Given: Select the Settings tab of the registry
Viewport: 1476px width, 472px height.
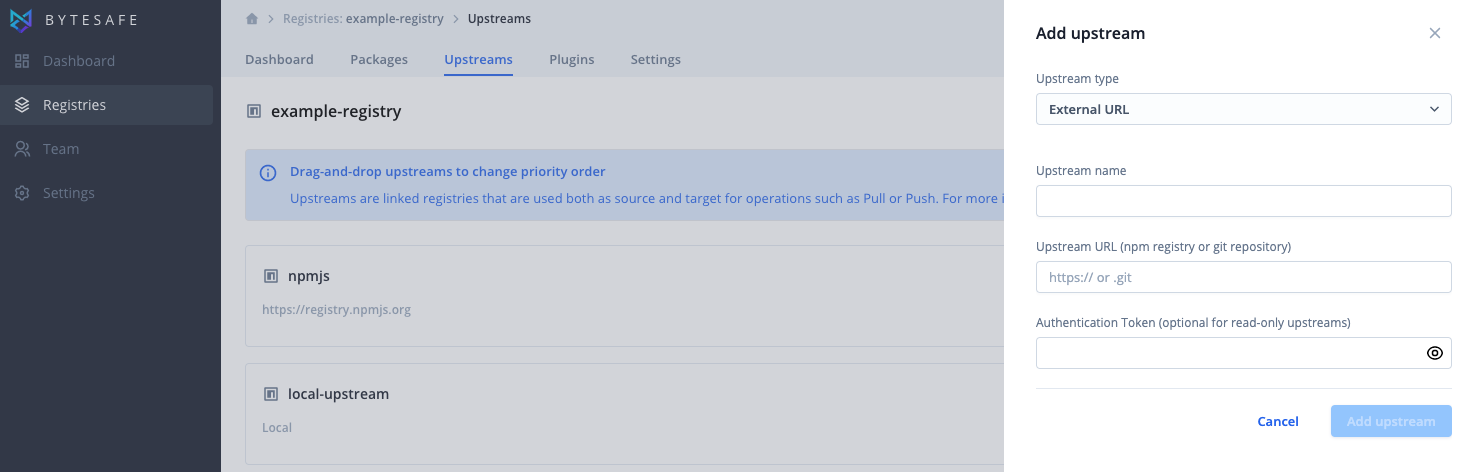Looking at the screenshot, I should 656,60.
